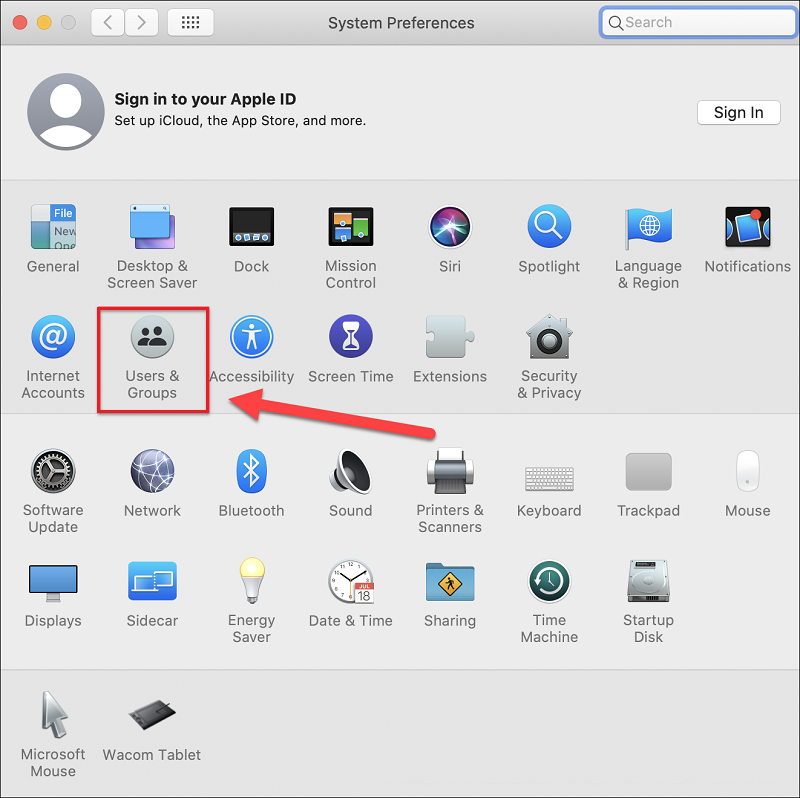The width and height of the screenshot is (800, 798).
Task: Open the Dock preferences
Action: point(251,227)
